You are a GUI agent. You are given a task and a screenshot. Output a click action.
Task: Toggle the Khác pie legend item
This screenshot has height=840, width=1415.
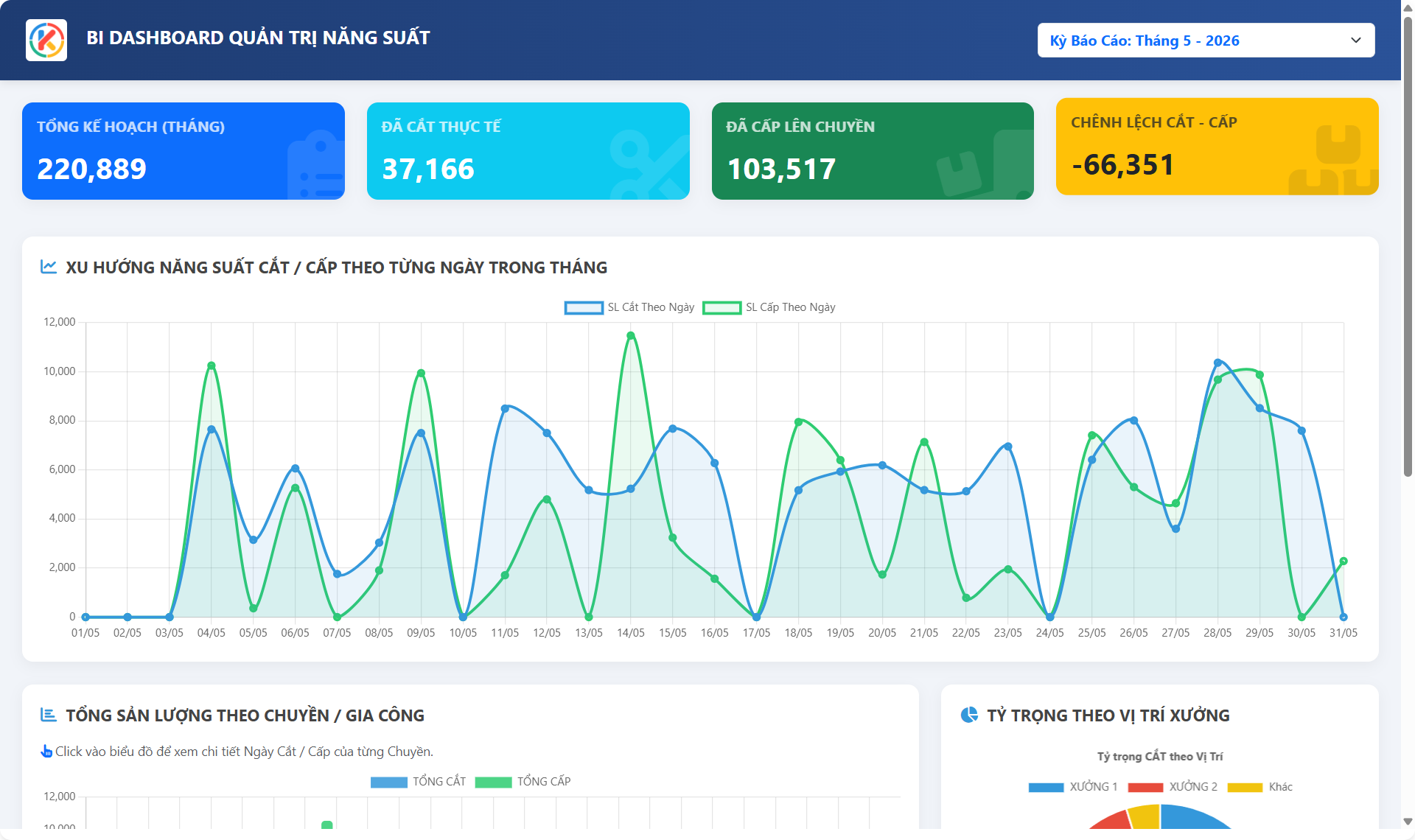pos(1259,787)
